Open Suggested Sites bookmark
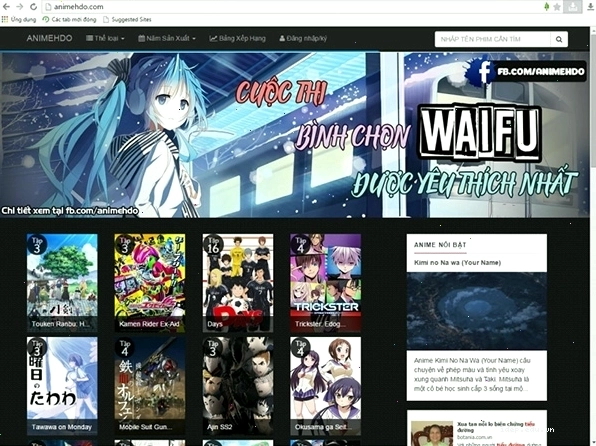The width and height of the screenshot is (596, 446). (x=127, y=19)
